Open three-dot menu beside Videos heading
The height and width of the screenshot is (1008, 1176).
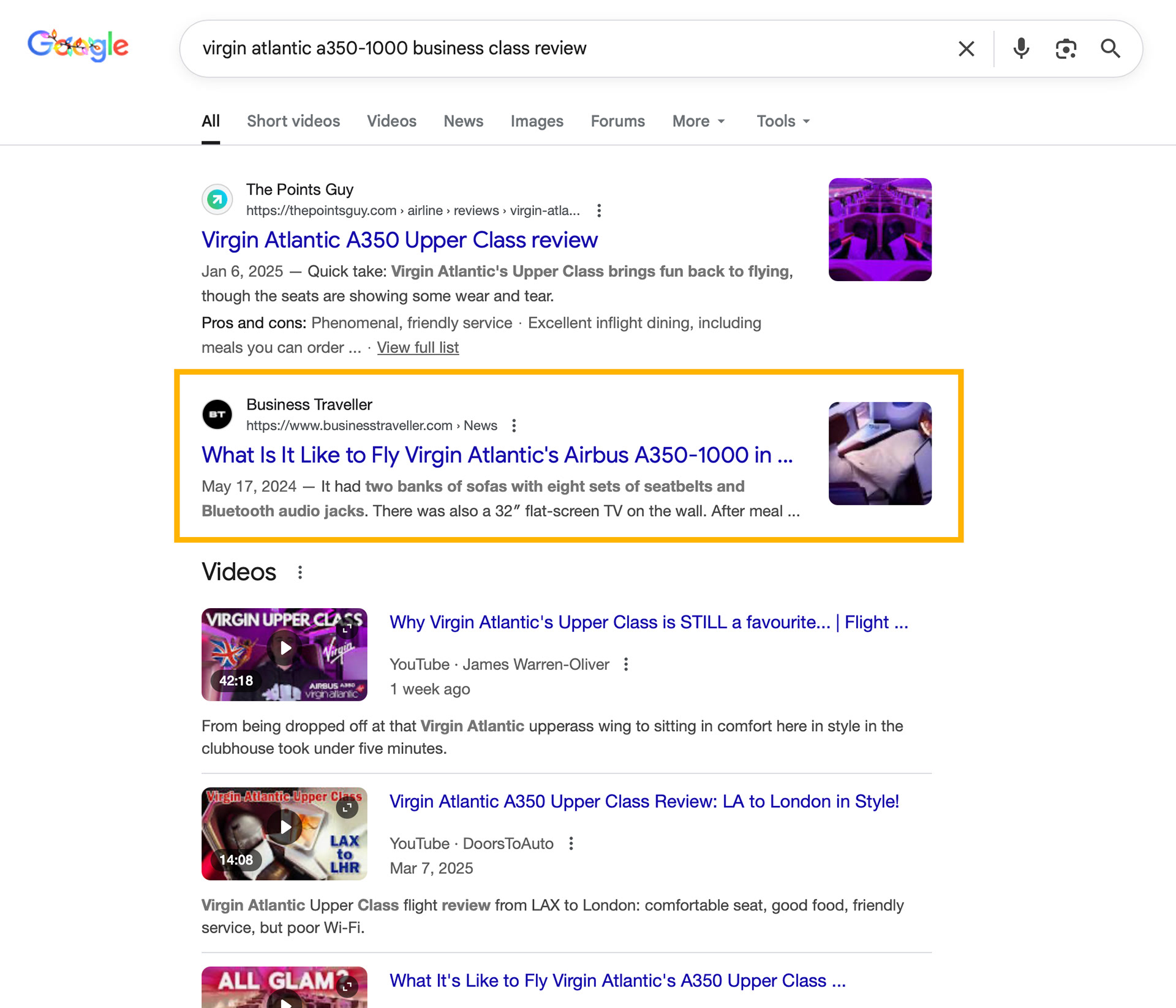(x=300, y=572)
